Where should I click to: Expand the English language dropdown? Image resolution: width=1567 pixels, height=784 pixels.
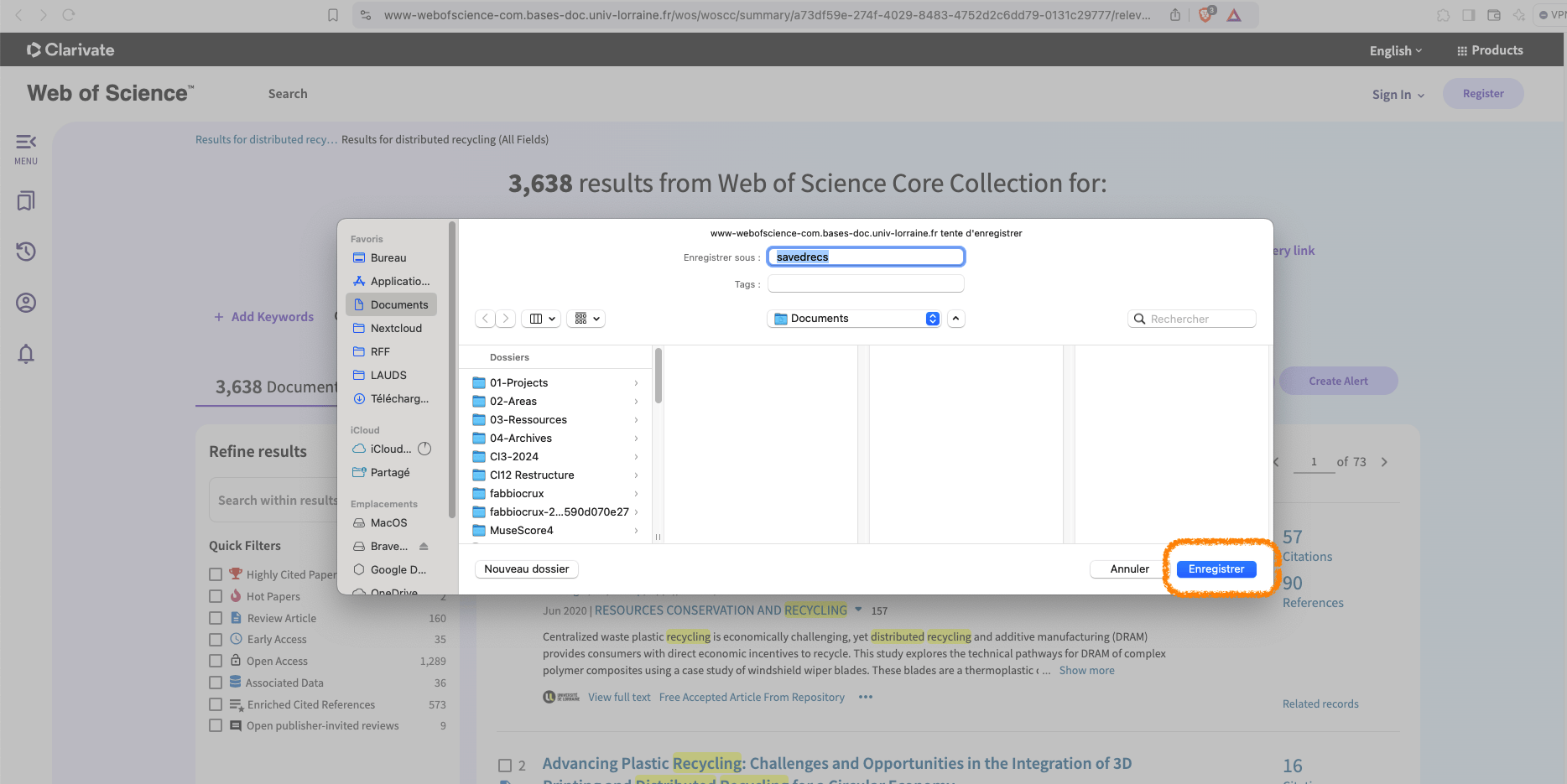[1395, 51]
